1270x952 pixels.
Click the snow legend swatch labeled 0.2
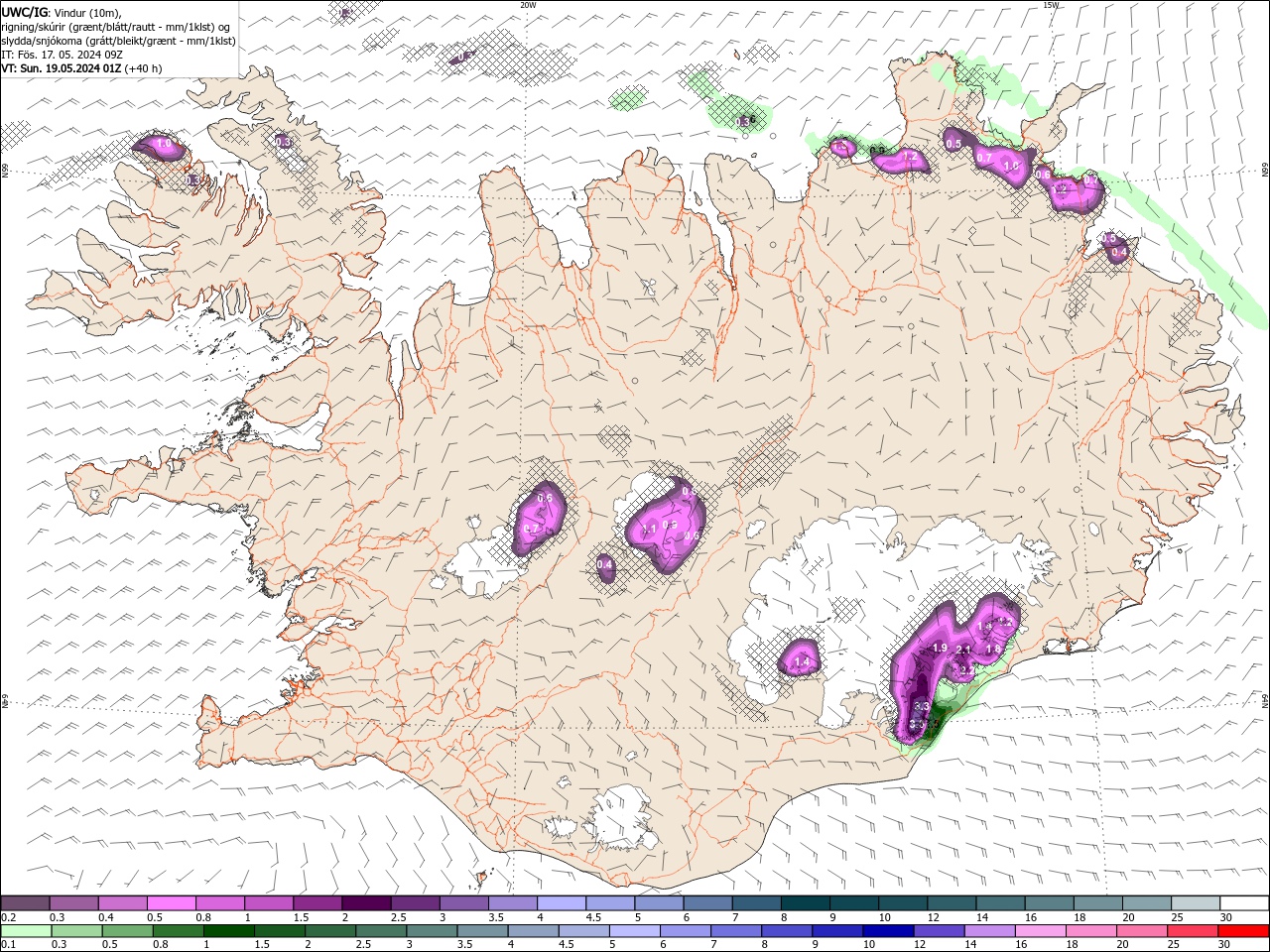(26, 903)
